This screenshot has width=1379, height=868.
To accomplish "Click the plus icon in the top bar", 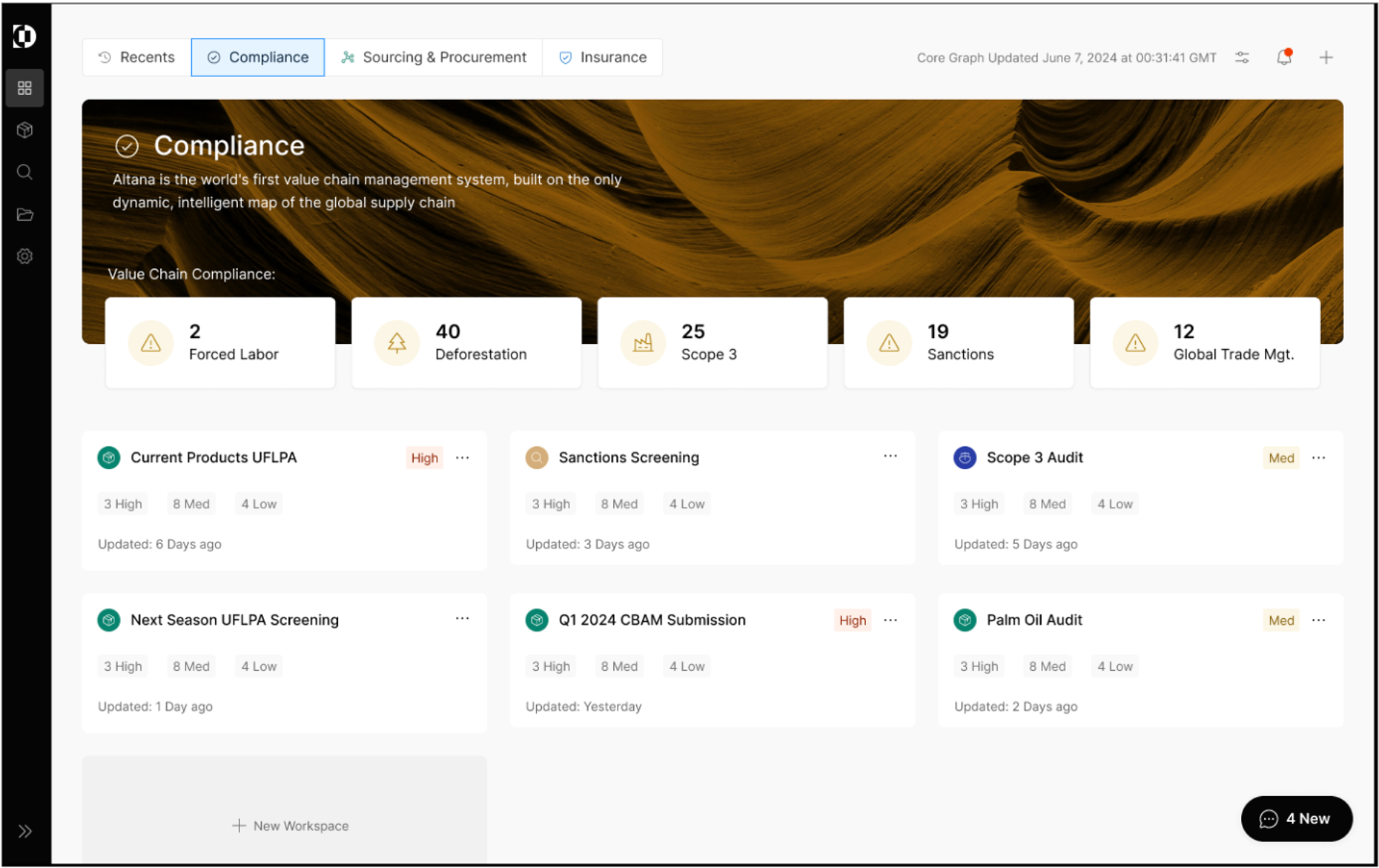I will tap(1326, 58).
